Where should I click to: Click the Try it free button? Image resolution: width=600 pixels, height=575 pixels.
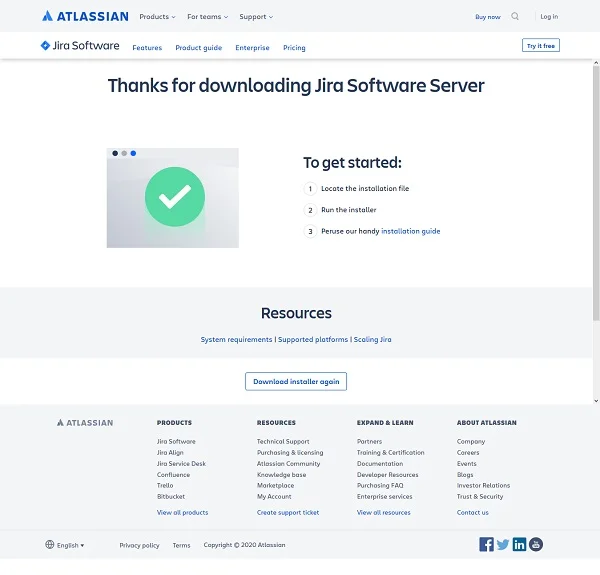[x=541, y=46]
